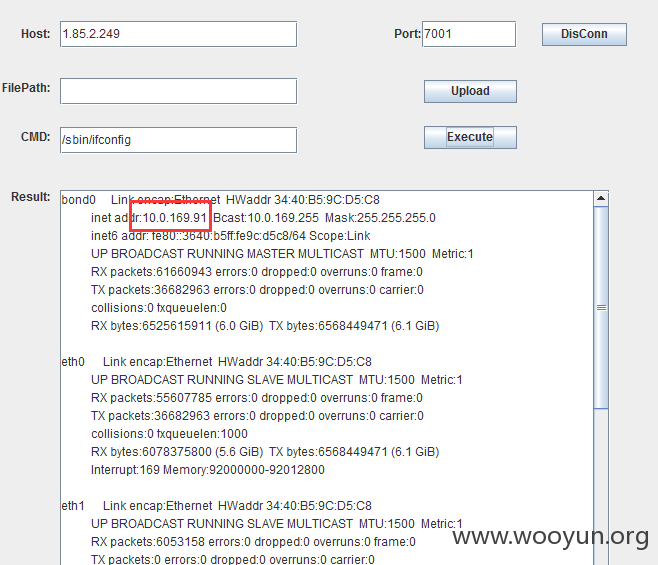Click the Result scrollbar thumb
This screenshot has width=658, height=565.
601,307
